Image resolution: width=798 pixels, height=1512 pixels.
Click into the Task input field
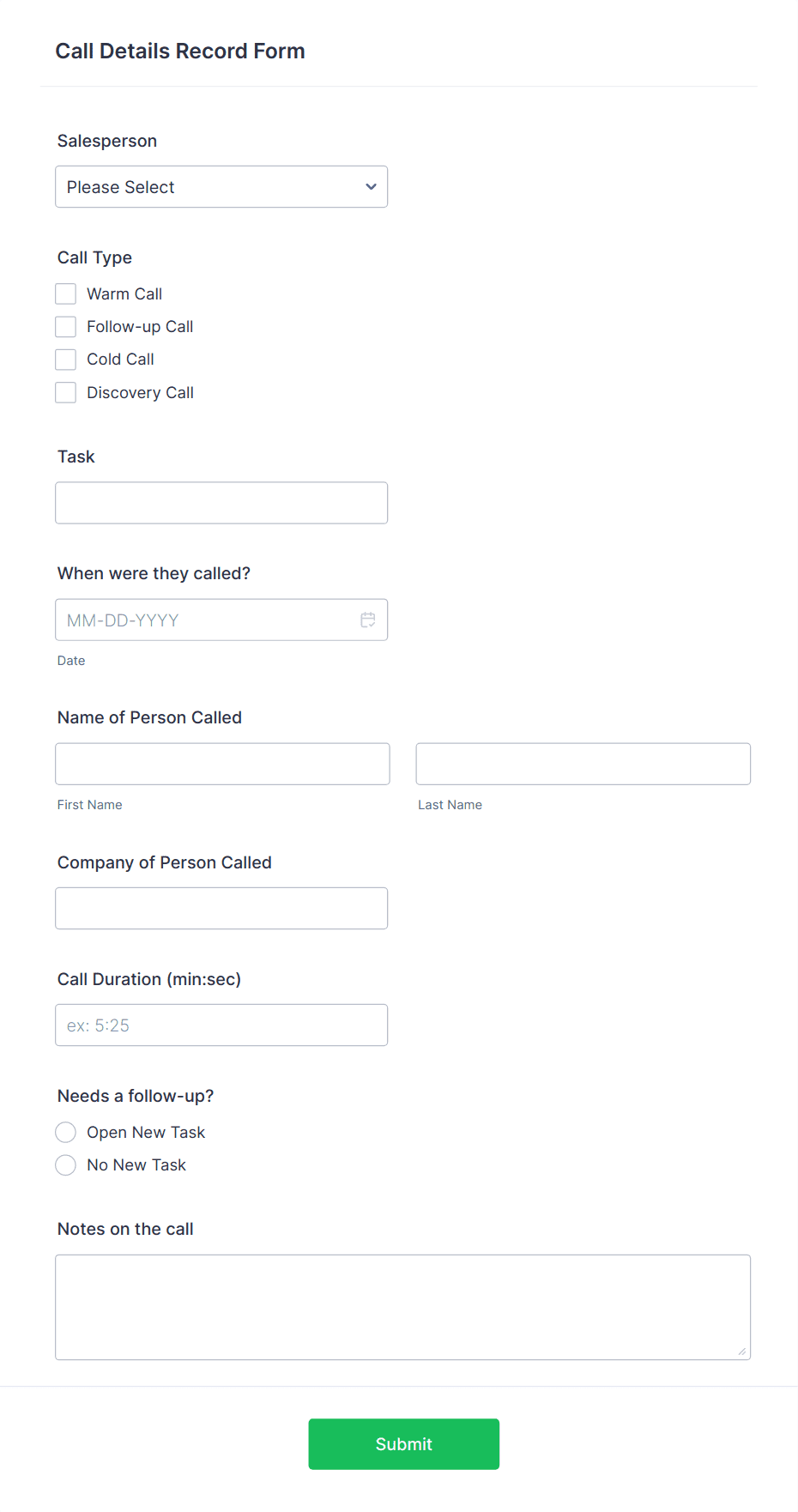221,502
